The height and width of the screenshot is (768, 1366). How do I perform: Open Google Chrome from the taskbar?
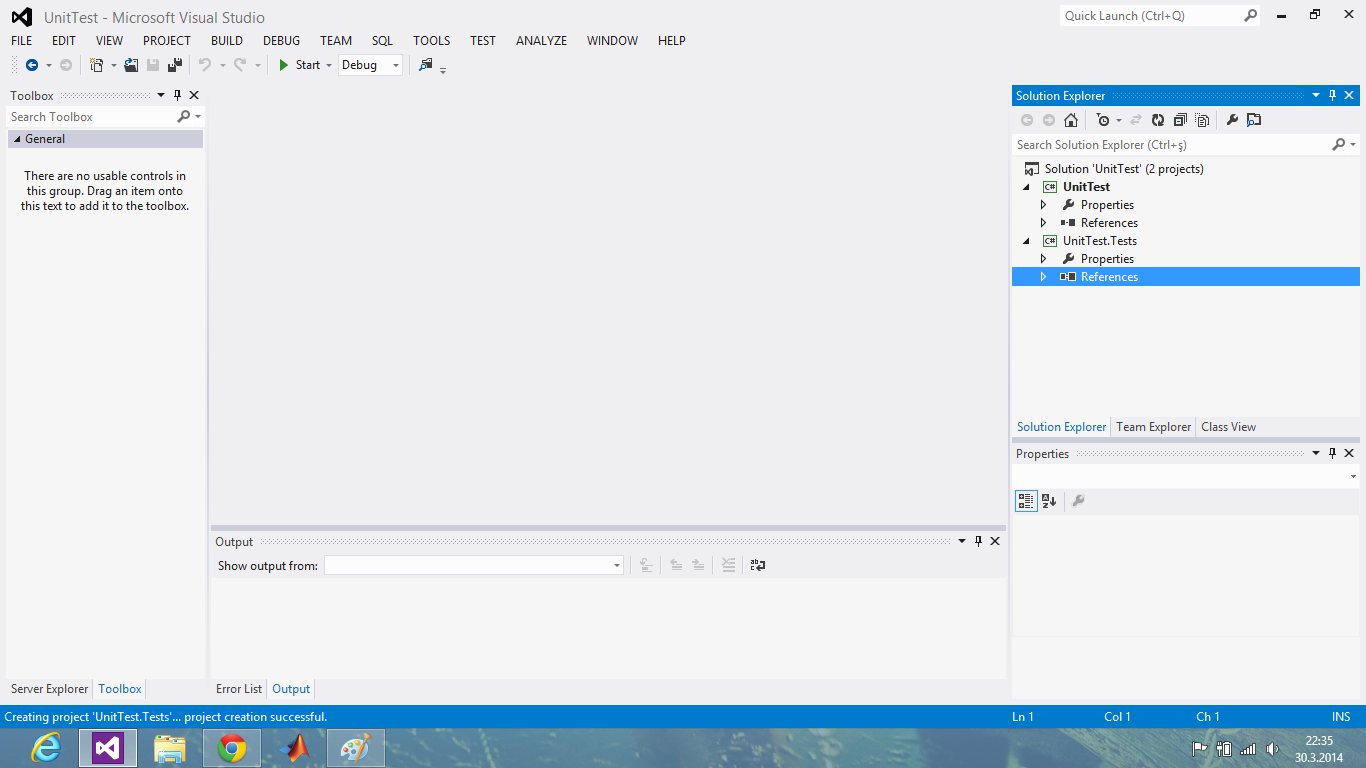(232, 748)
